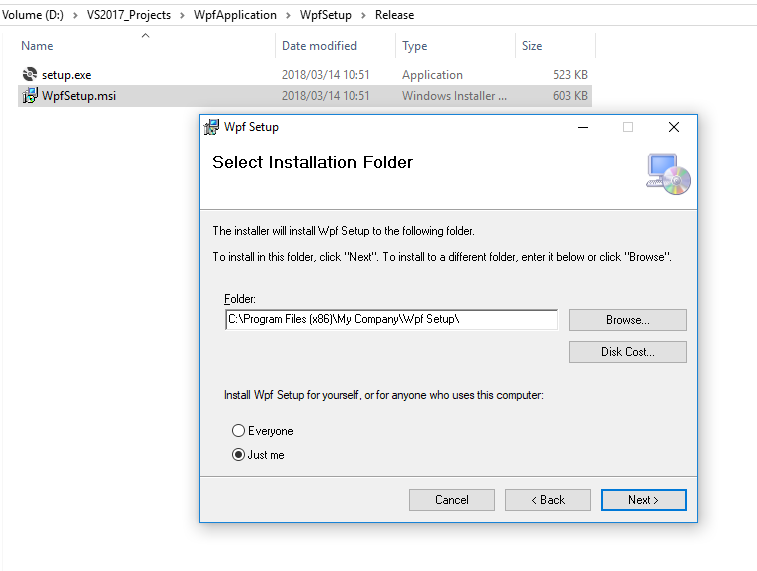This screenshot has height=571, width=757.
Task: Go back with the Back button
Action: 547,500
